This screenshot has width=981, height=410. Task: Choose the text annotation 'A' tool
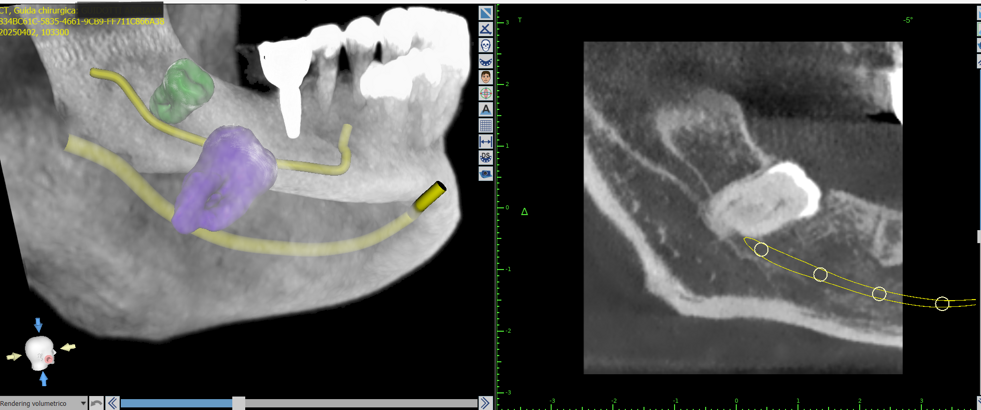486,109
